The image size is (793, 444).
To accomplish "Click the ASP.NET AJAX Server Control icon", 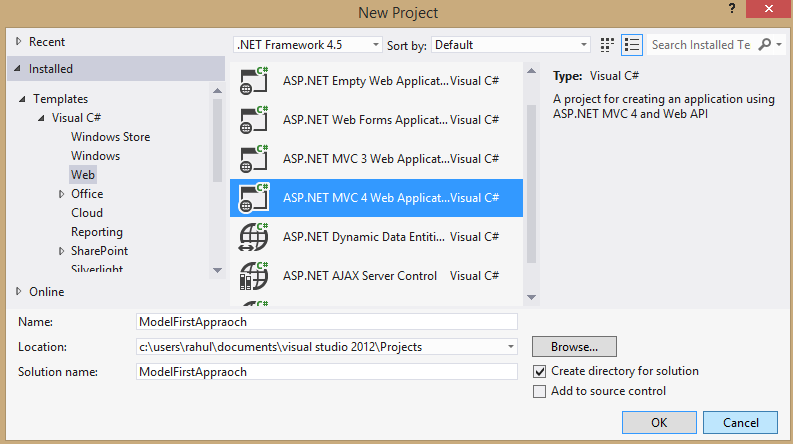I will [x=255, y=274].
